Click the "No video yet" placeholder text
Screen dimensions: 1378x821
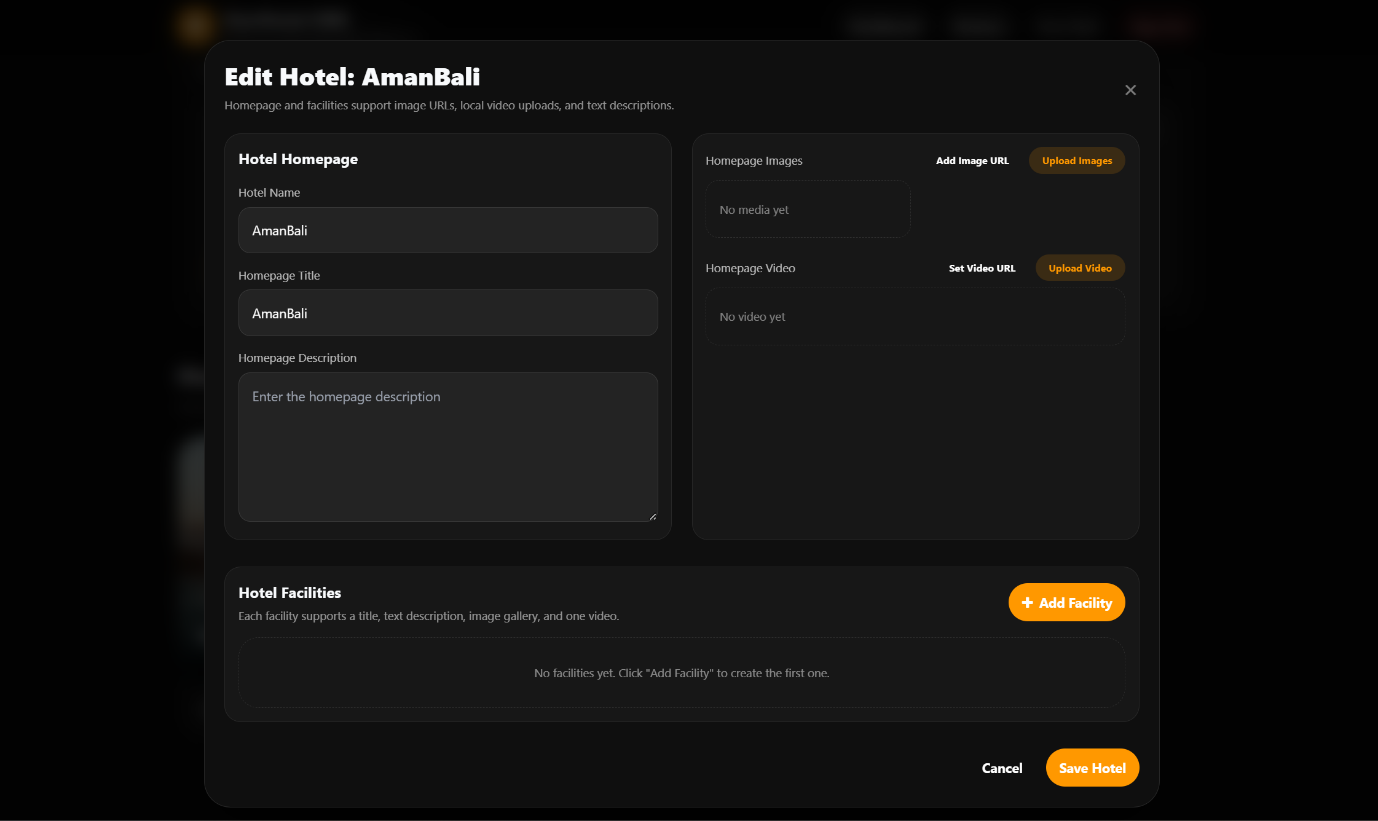[753, 317]
